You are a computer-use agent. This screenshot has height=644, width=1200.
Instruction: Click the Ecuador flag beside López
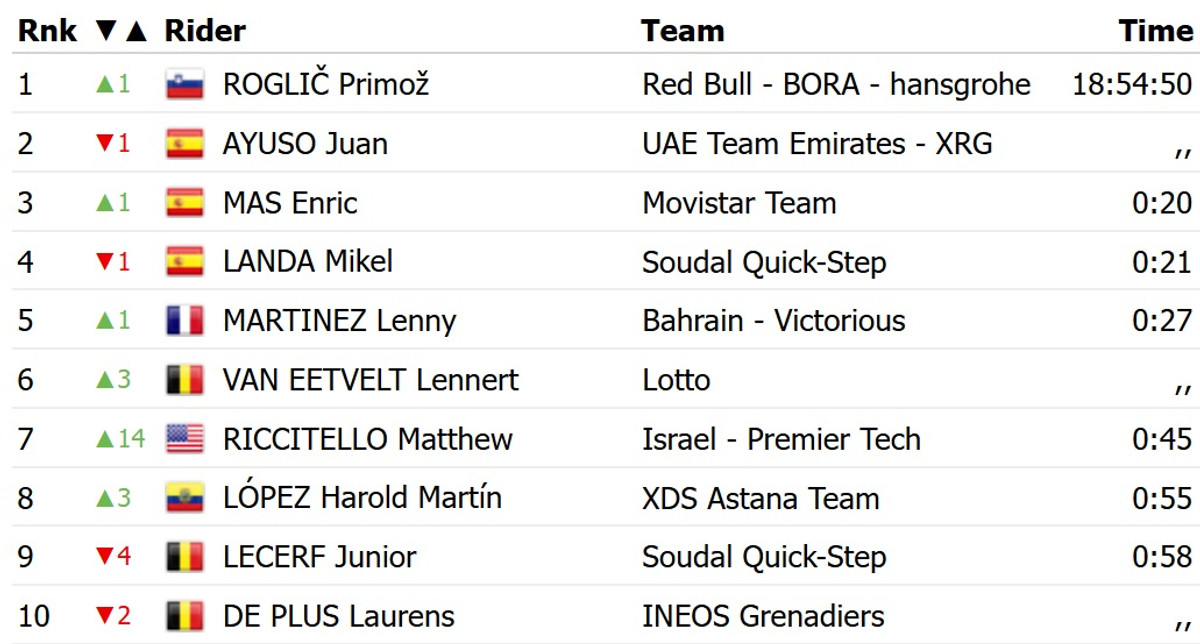tap(184, 498)
